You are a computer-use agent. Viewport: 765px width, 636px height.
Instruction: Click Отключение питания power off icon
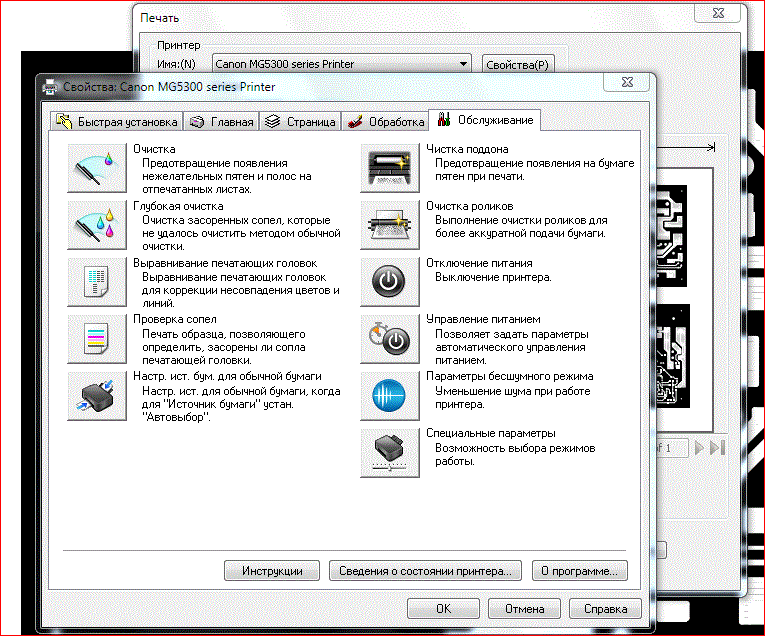tap(390, 282)
